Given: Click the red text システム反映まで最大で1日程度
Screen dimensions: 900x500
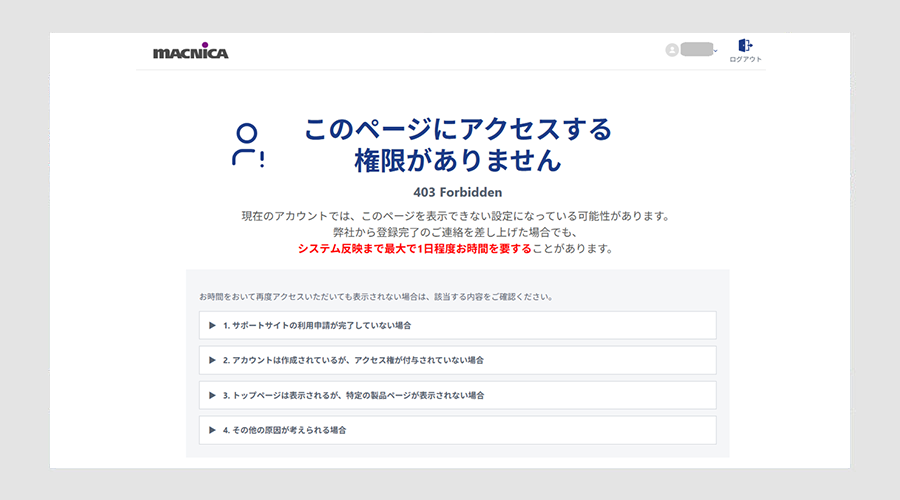Looking at the screenshot, I should (414, 249).
